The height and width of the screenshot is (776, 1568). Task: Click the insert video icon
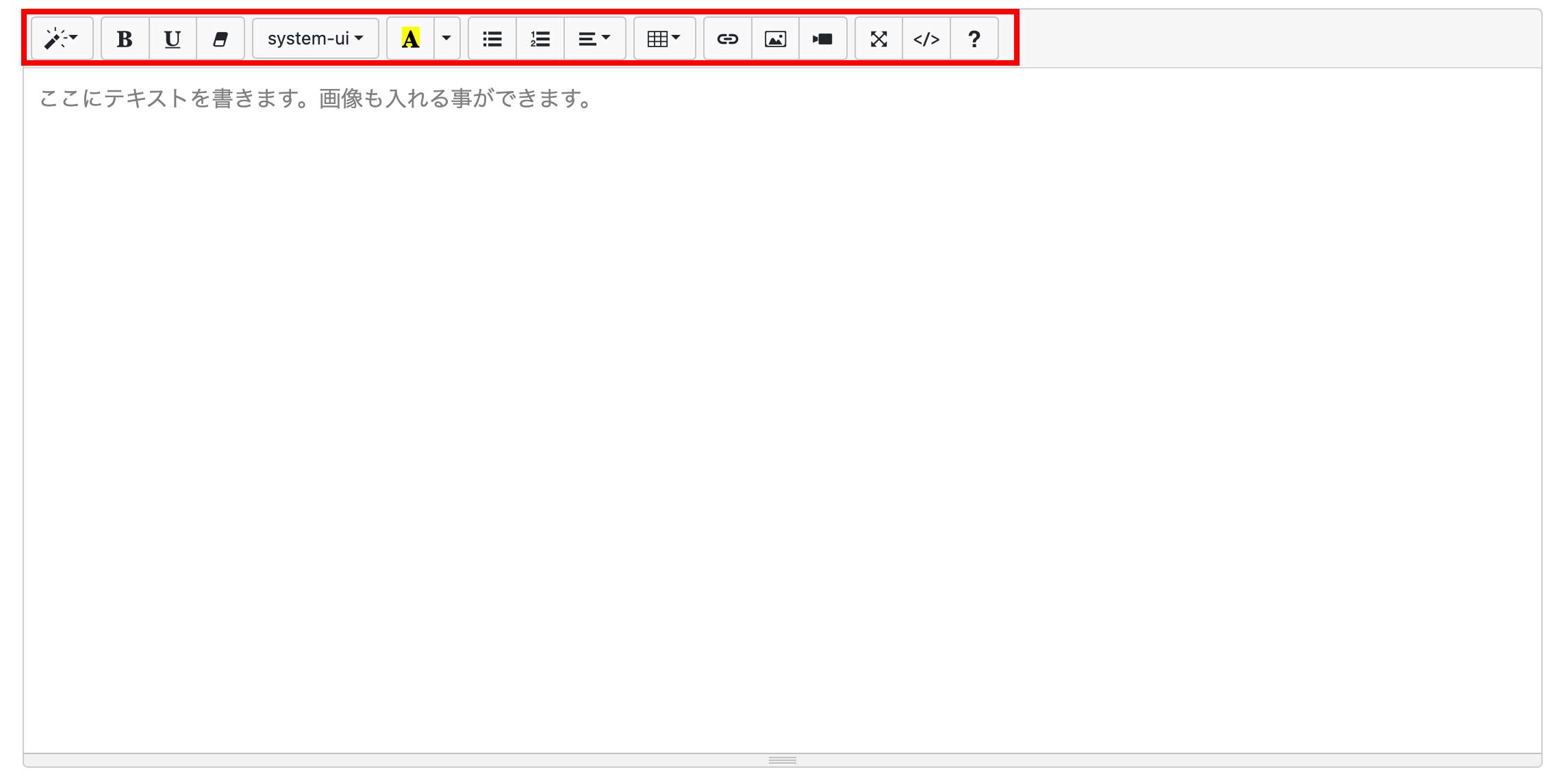(x=822, y=39)
